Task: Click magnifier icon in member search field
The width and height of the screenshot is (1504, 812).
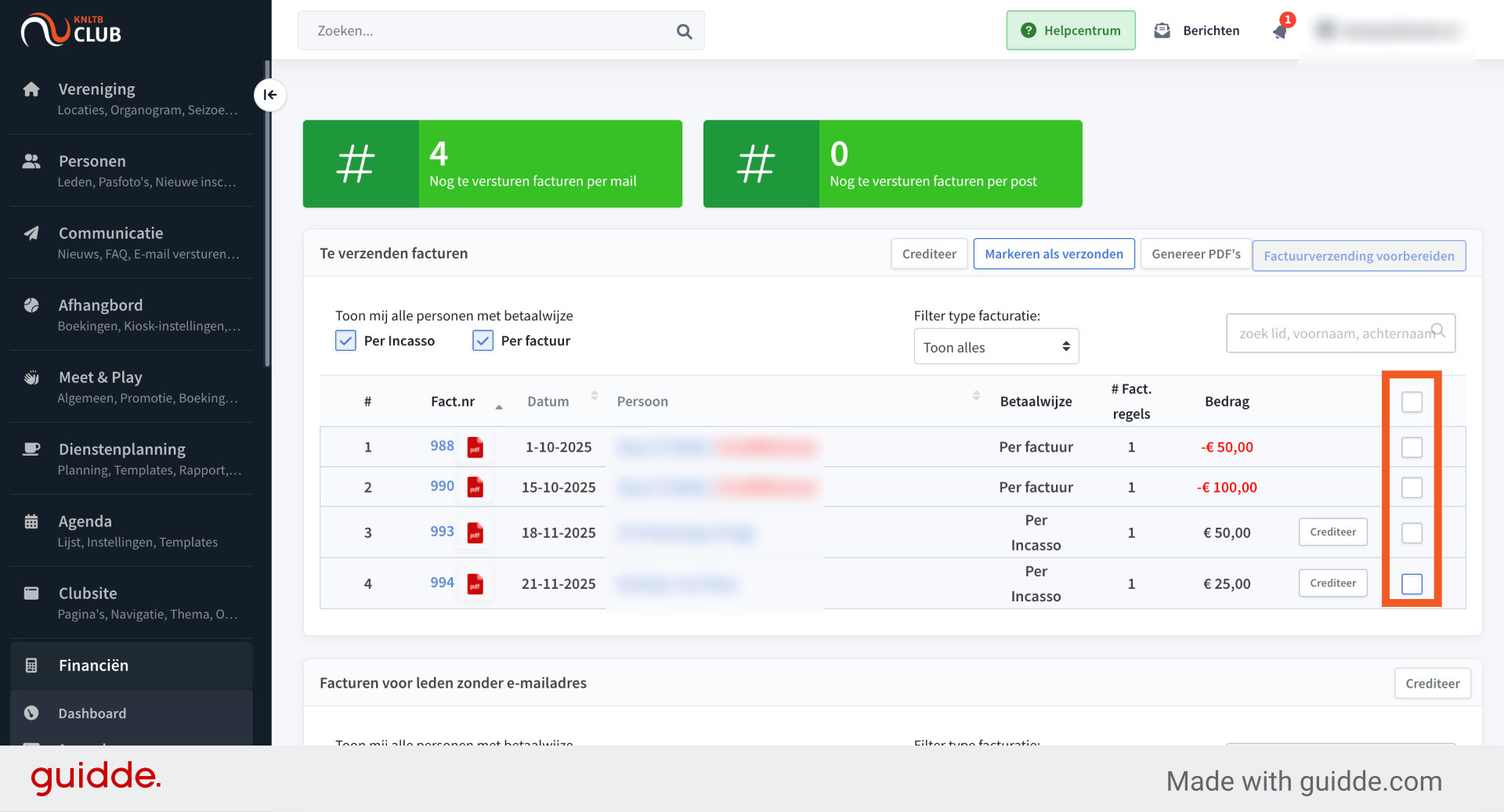Action: tap(1438, 330)
